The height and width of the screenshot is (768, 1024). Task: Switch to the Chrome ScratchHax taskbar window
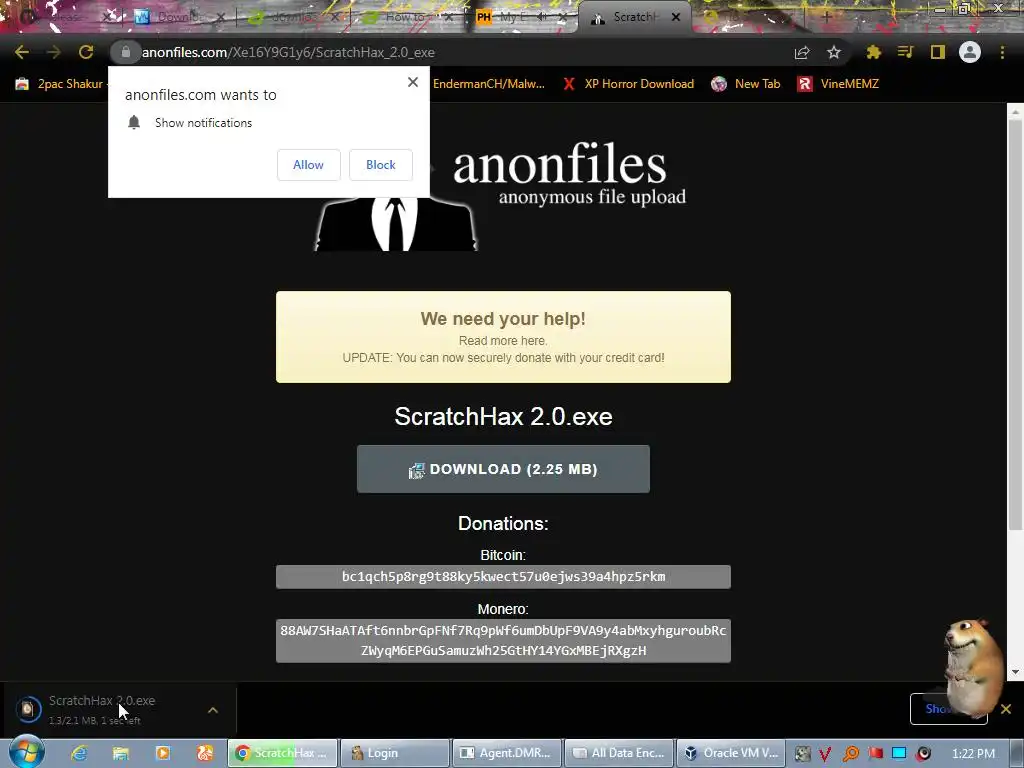(x=282, y=753)
